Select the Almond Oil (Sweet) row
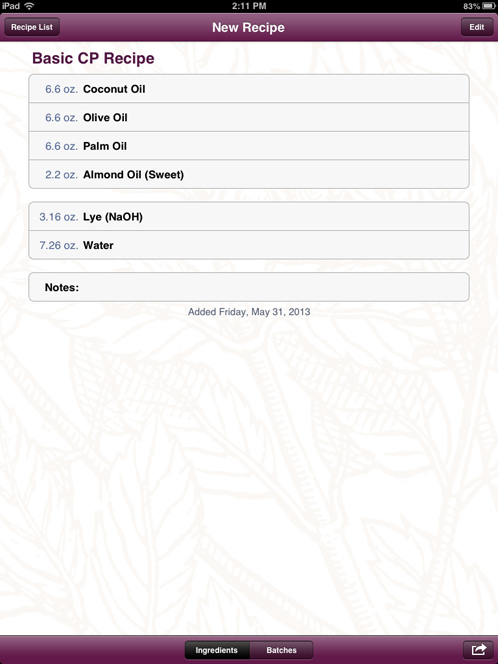 [249, 174]
